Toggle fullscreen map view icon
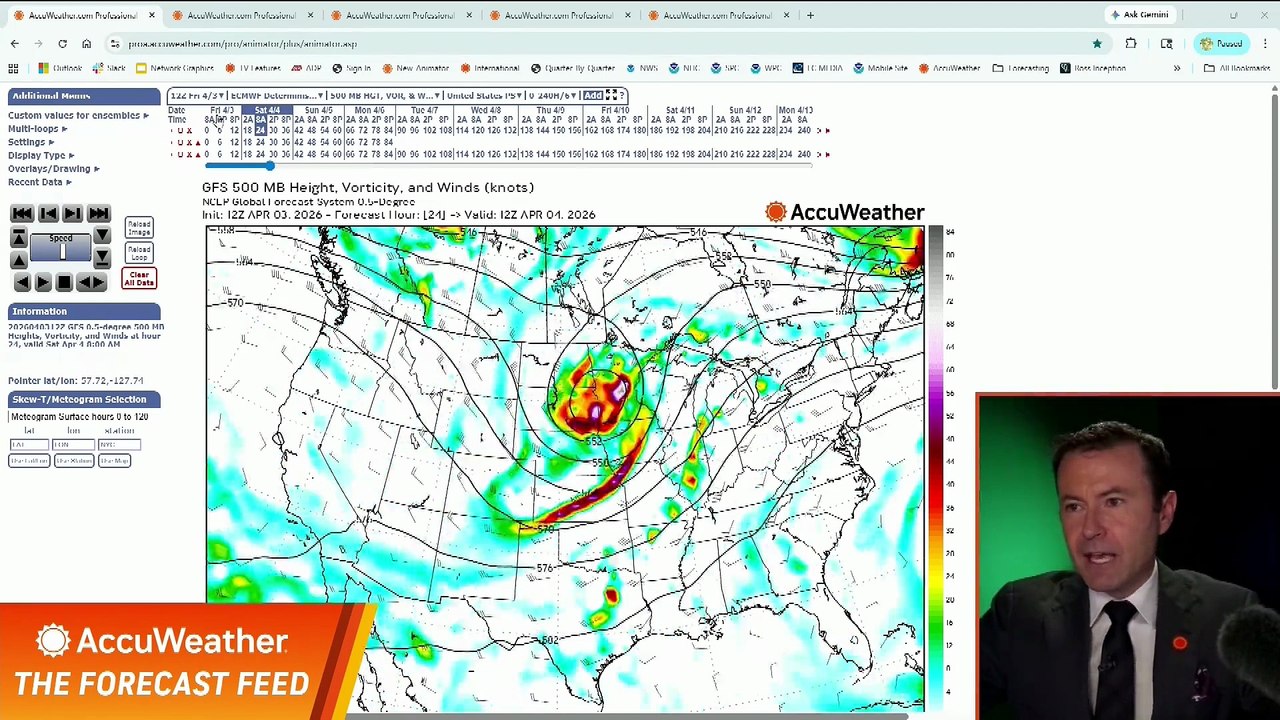Viewport: 1280px width, 720px height. pyautogui.click(x=612, y=95)
